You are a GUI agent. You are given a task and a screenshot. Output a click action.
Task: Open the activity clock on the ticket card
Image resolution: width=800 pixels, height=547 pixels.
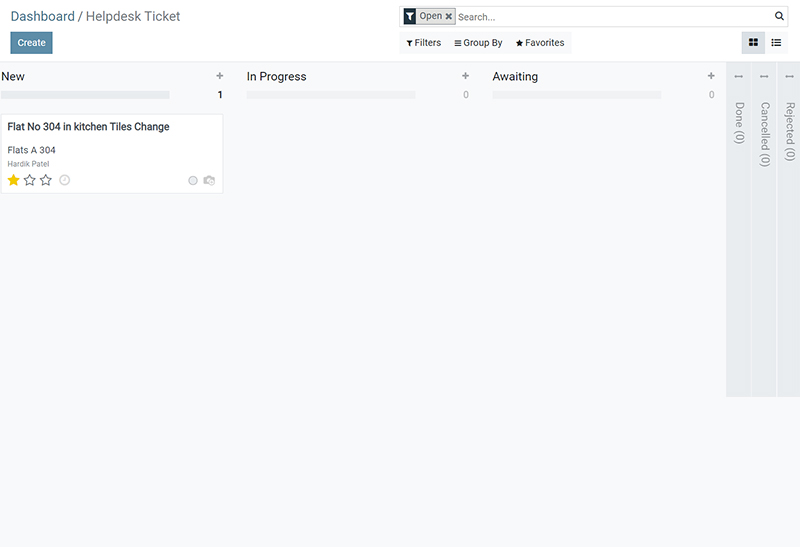coord(64,180)
